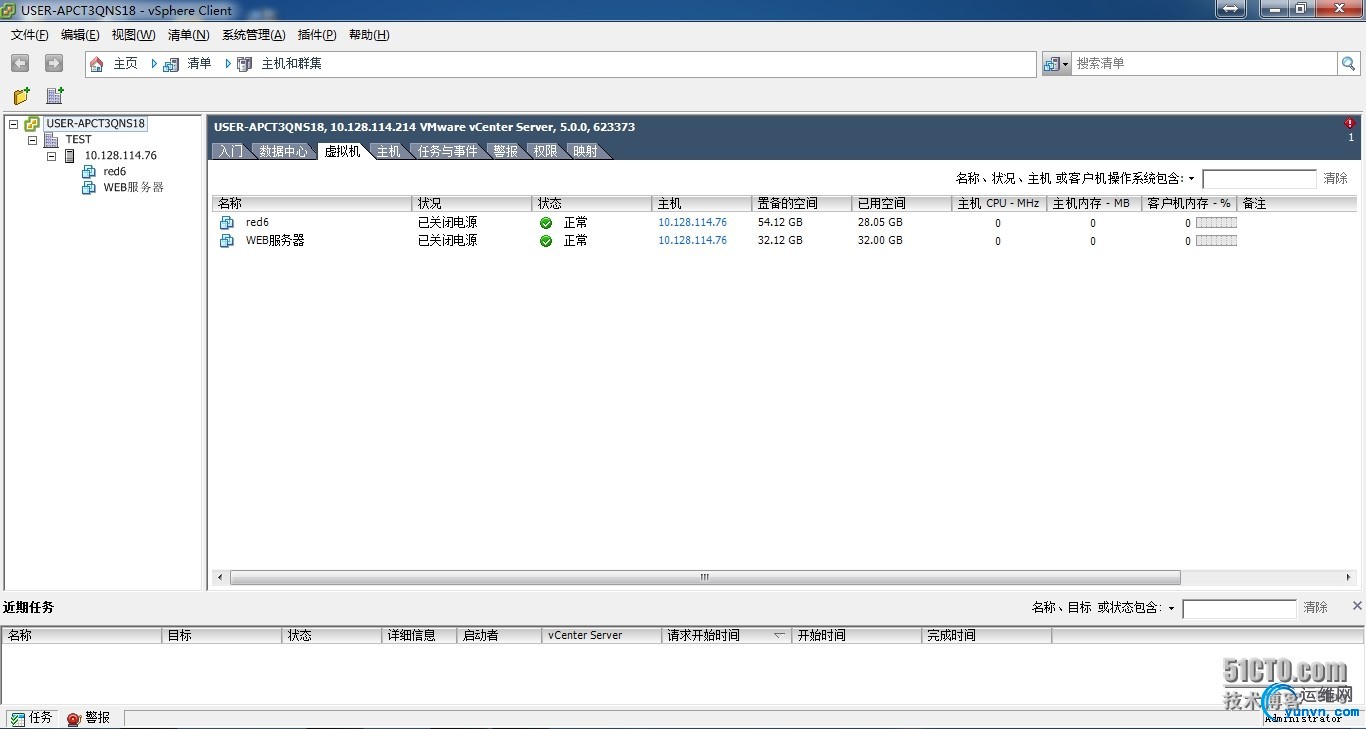Click the 清单 breadcrumb link

pyautogui.click(x=199, y=64)
